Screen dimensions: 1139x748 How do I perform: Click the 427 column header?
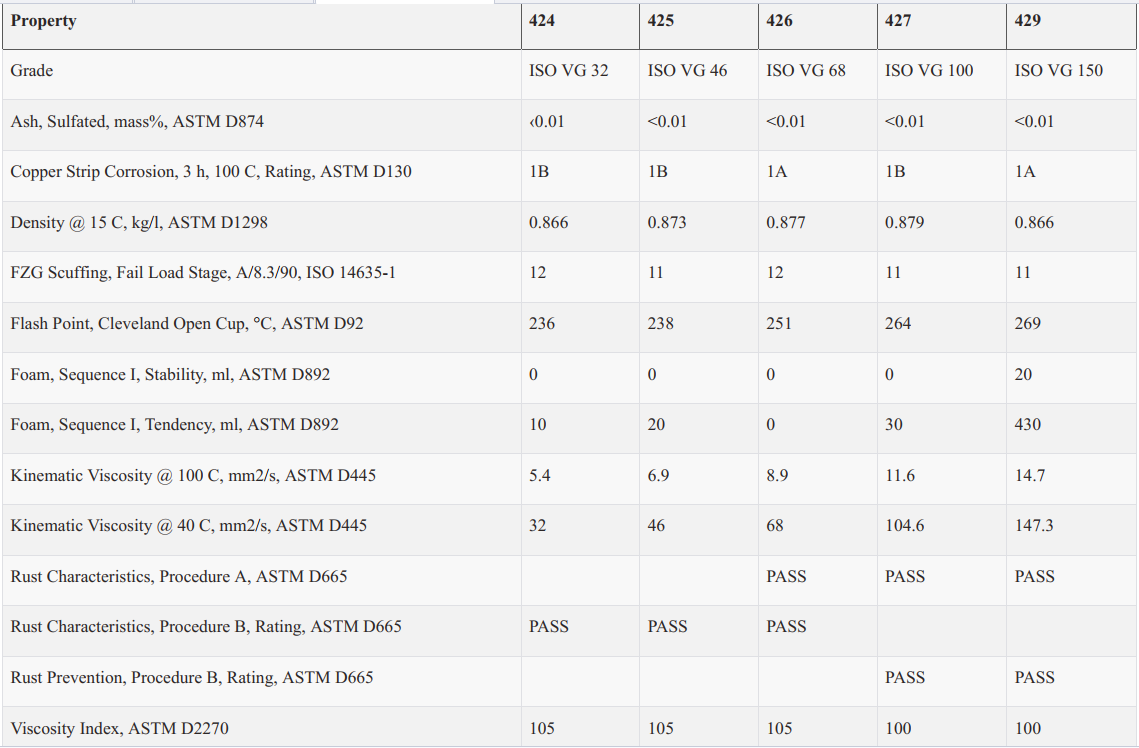tap(898, 21)
